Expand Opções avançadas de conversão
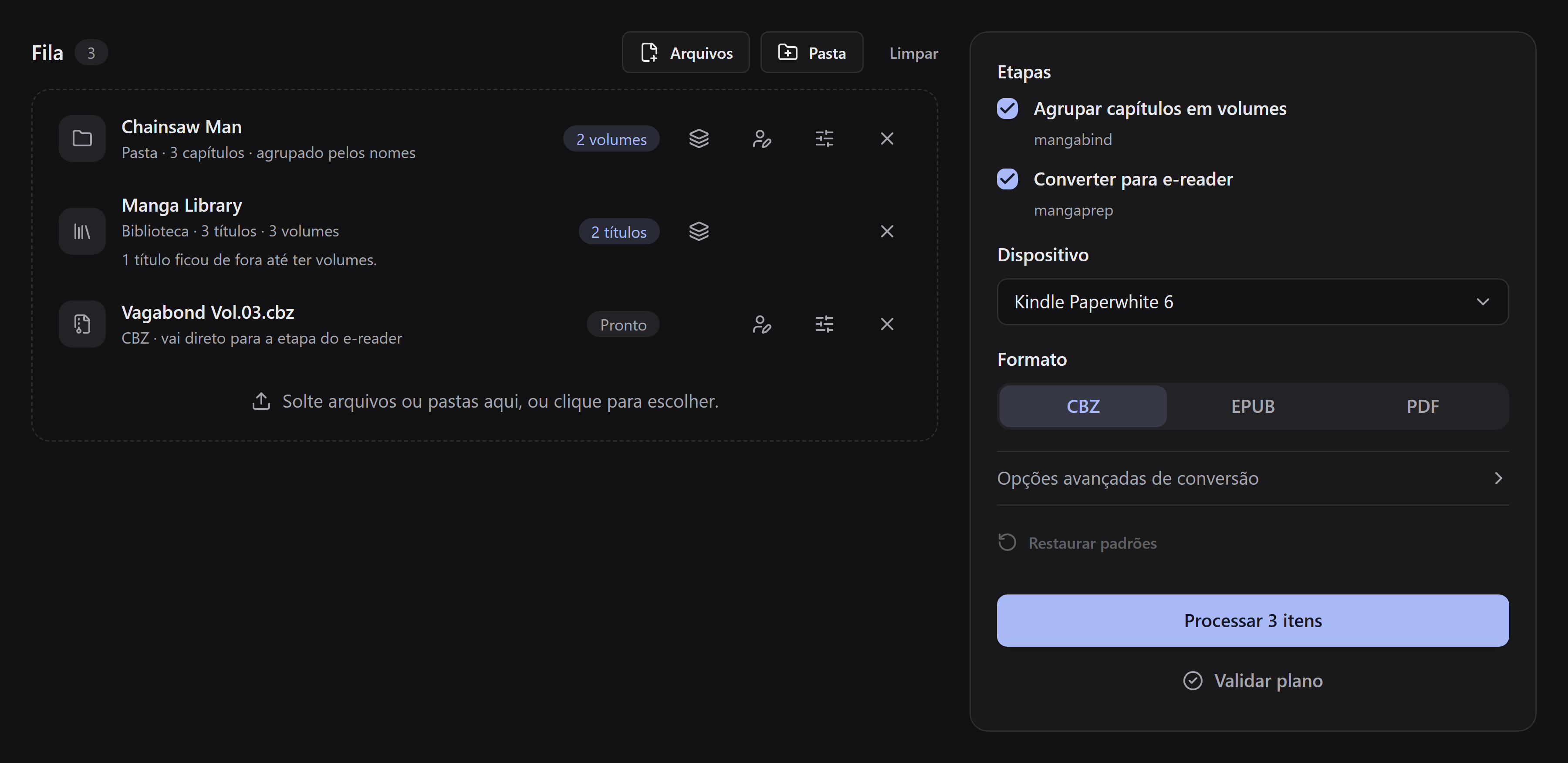Image resolution: width=1568 pixels, height=763 pixels. click(x=1253, y=478)
